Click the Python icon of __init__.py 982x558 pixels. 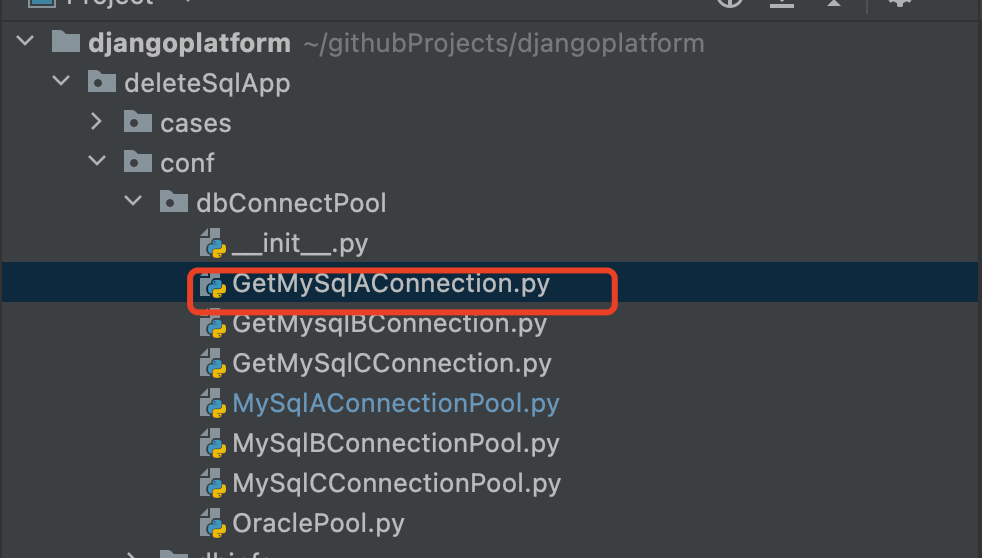[x=213, y=244]
